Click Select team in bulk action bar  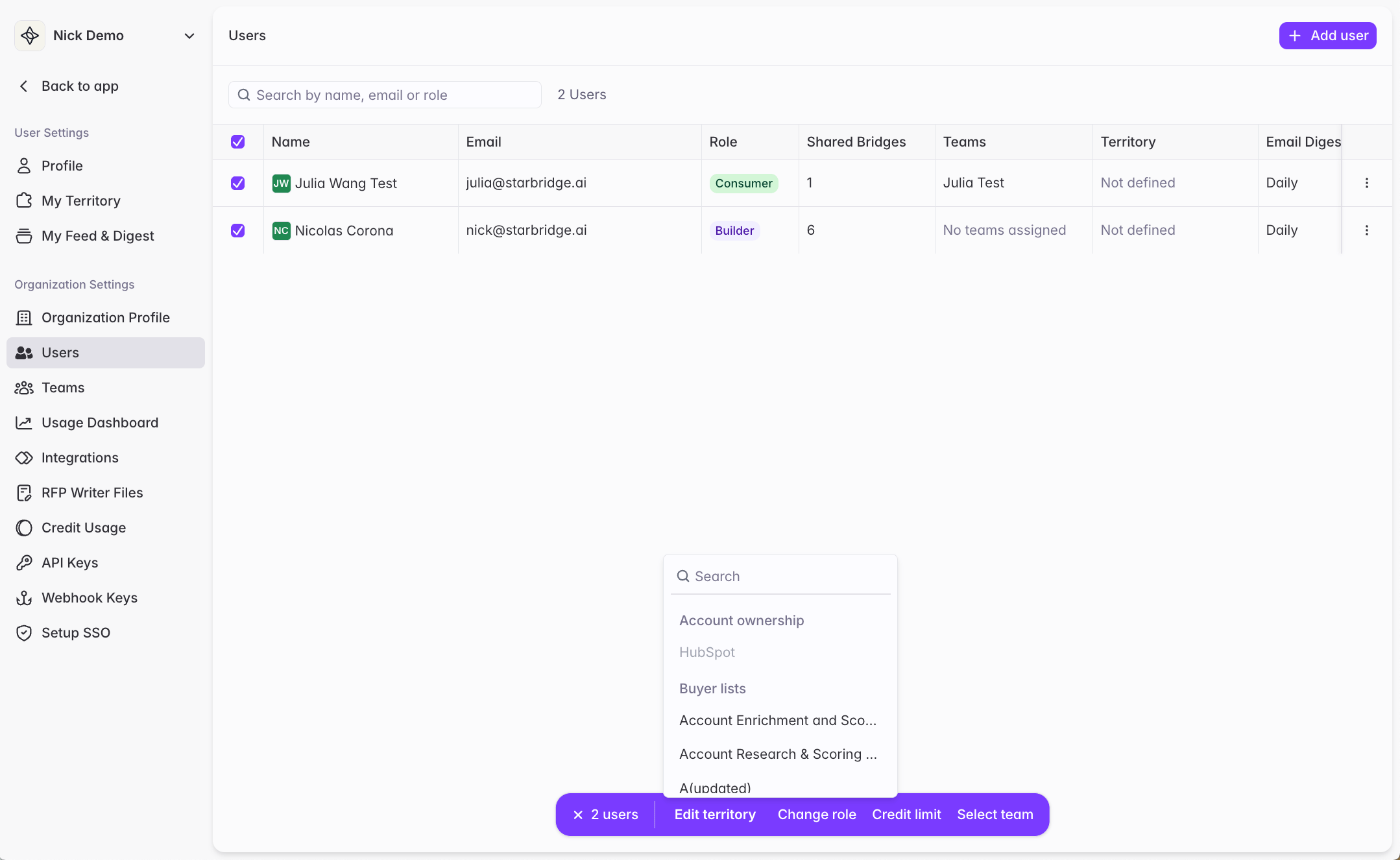[995, 815]
